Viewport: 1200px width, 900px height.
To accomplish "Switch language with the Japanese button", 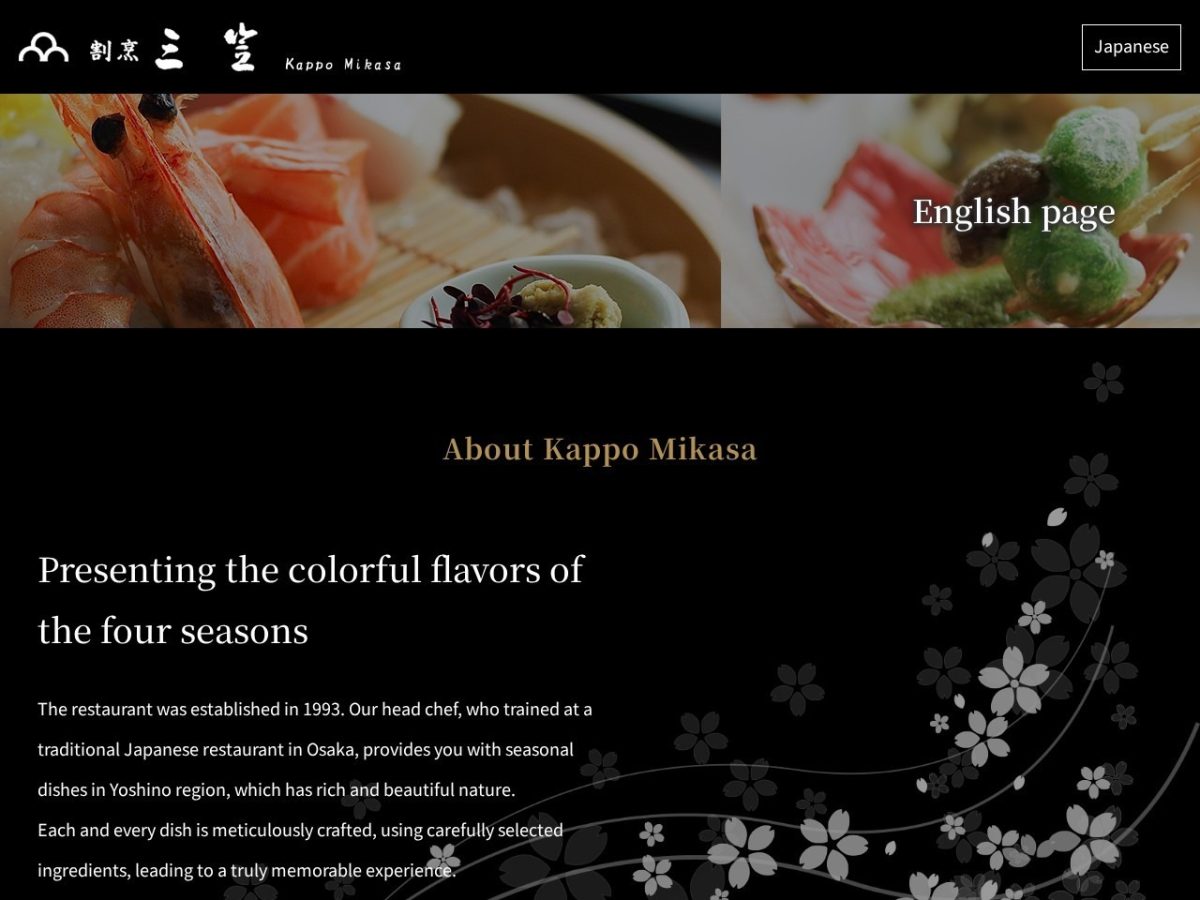I will pyautogui.click(x=1131, y=47).
